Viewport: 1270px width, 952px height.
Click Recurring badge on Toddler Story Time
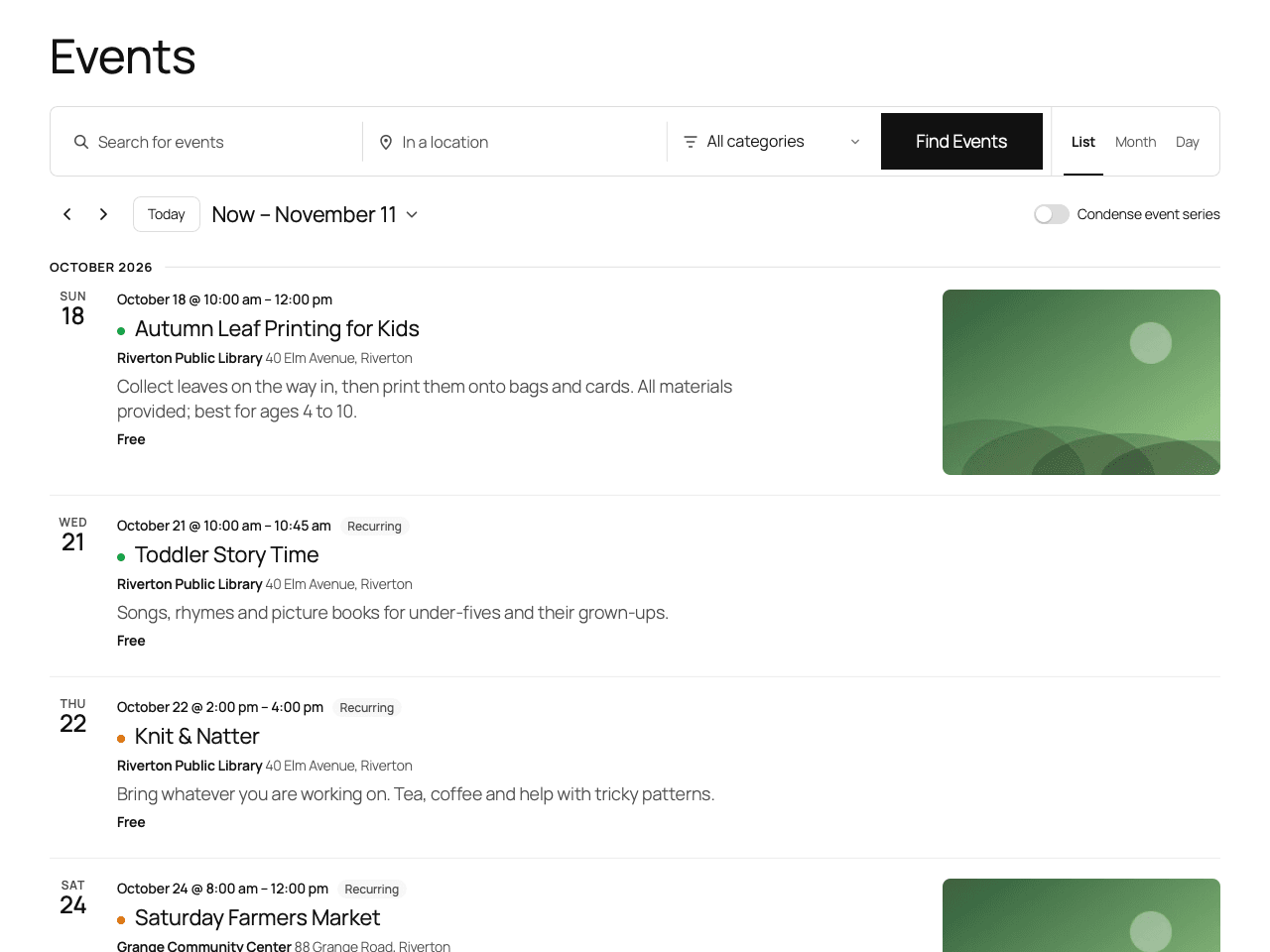(374, 527)
